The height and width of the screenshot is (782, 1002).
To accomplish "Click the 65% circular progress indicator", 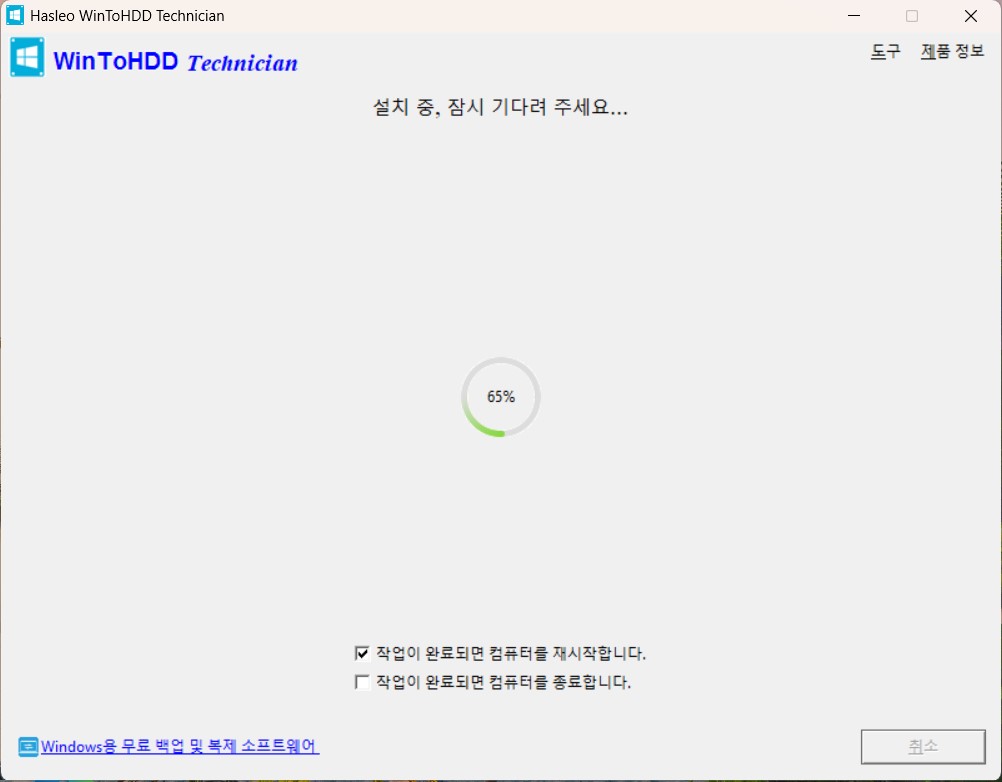I will (x=501, y=397).
